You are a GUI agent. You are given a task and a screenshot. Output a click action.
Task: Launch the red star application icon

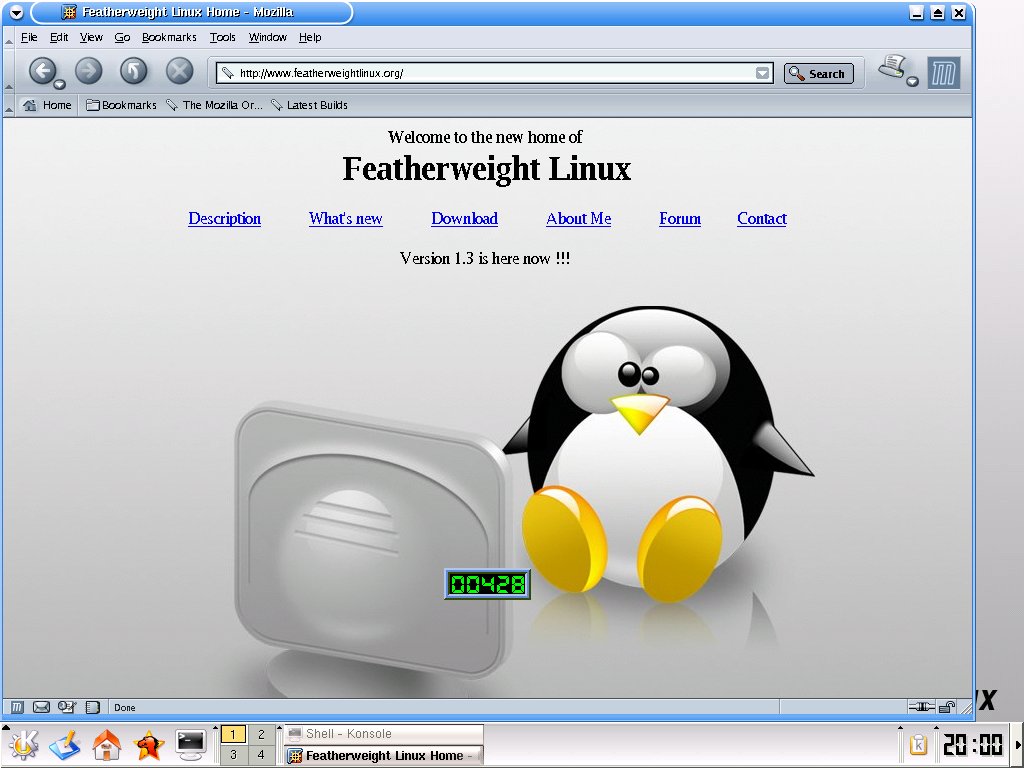(148, 745)
